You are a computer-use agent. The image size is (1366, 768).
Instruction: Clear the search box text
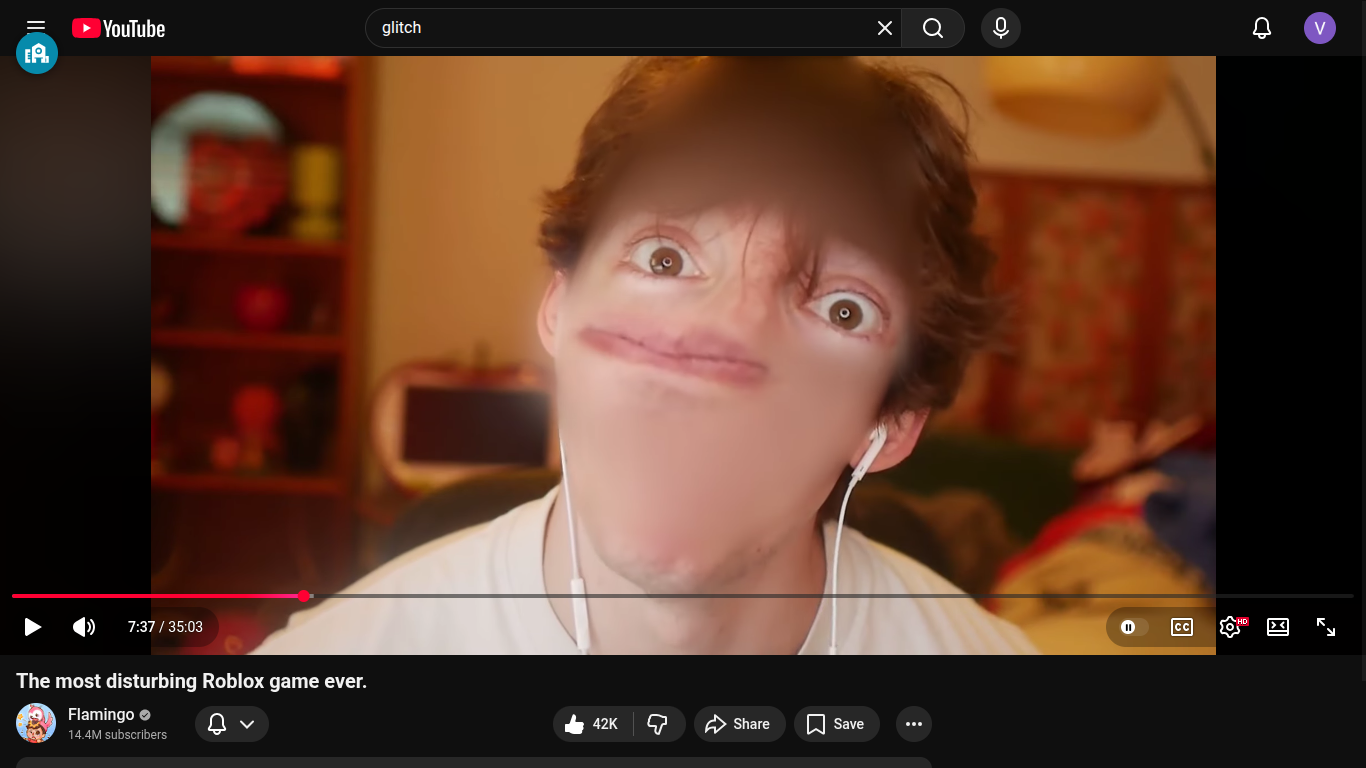click(x=884, y=28)
